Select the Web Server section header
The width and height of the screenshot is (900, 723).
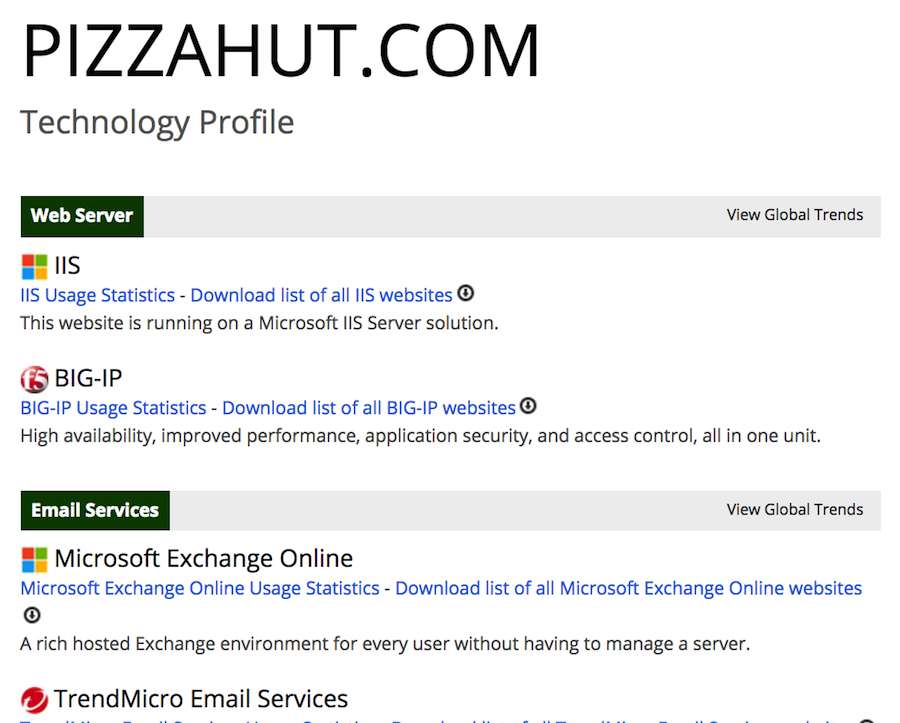(x=82, y=216)
